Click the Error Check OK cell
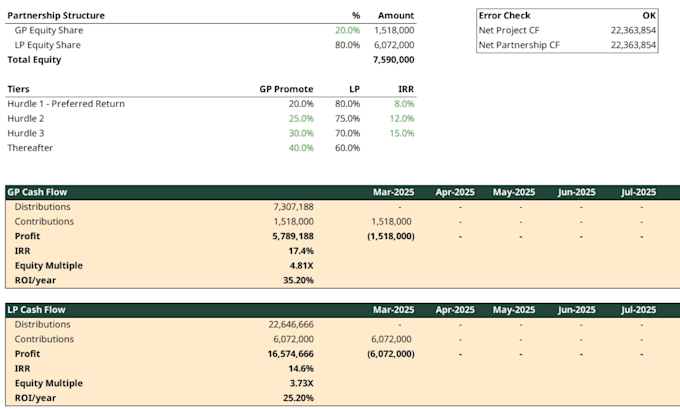The height and width of the screenshot is (409, 680). pyautogui.click(x=649, y=16)
